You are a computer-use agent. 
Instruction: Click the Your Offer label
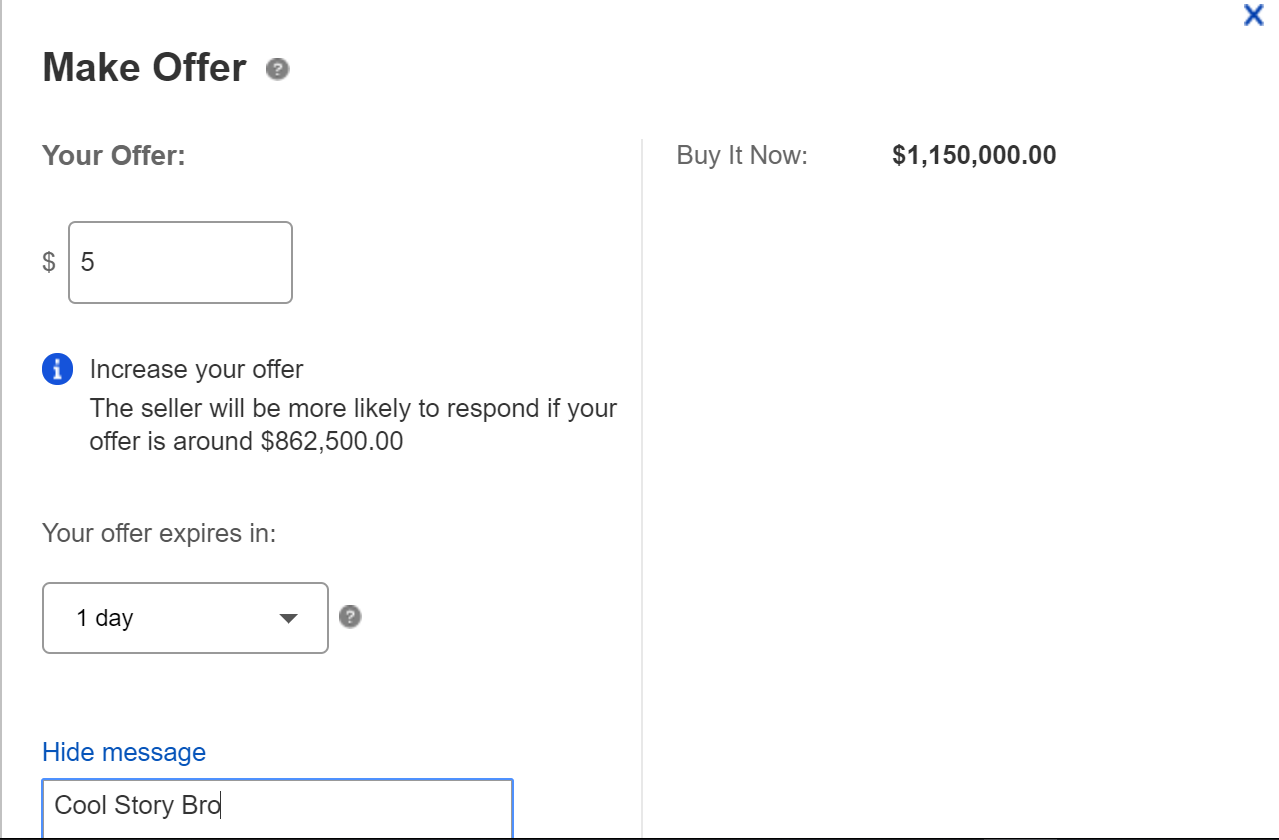click(114, 156)
